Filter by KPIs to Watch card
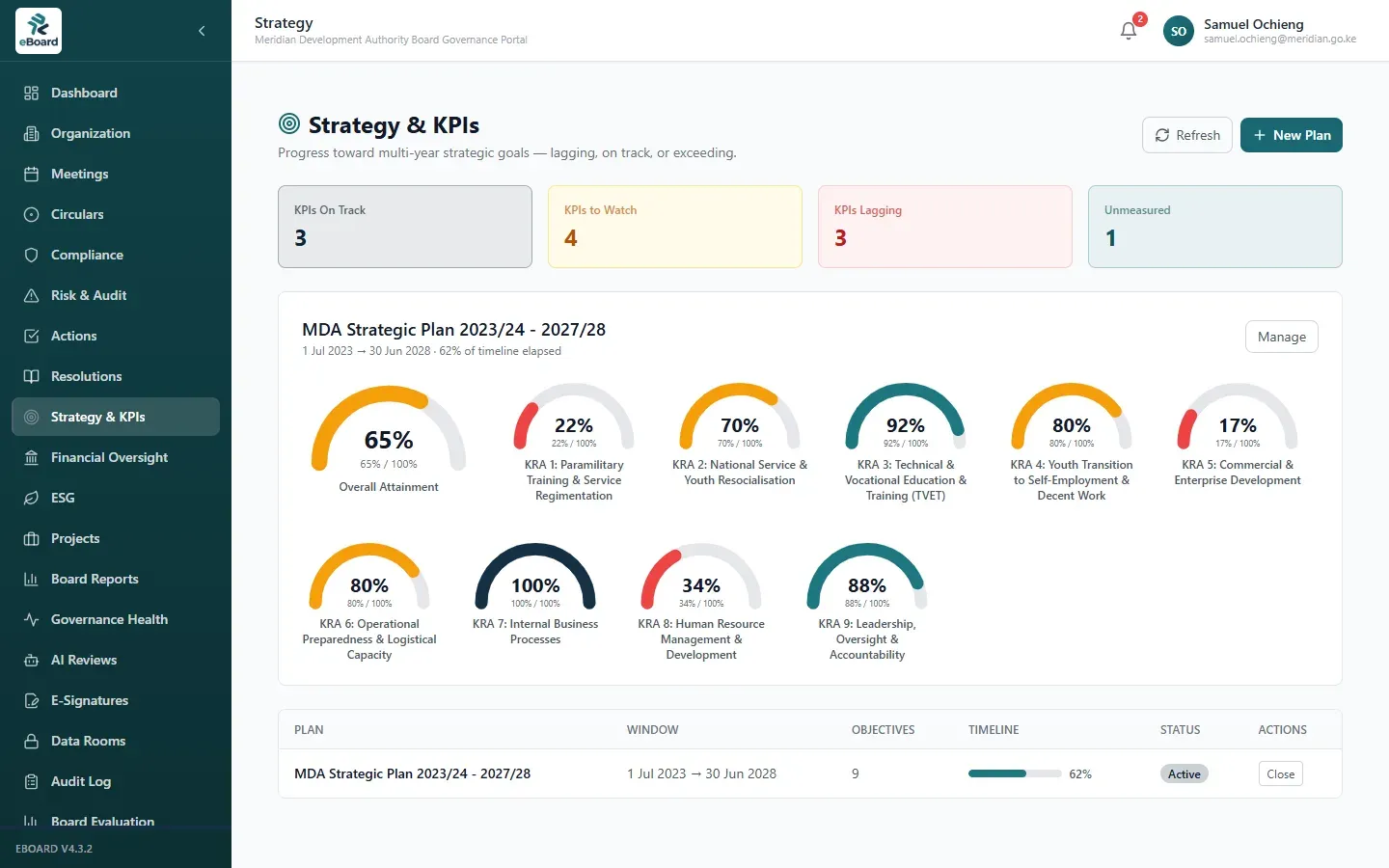The image size is (1389, 868). (675, 227)
